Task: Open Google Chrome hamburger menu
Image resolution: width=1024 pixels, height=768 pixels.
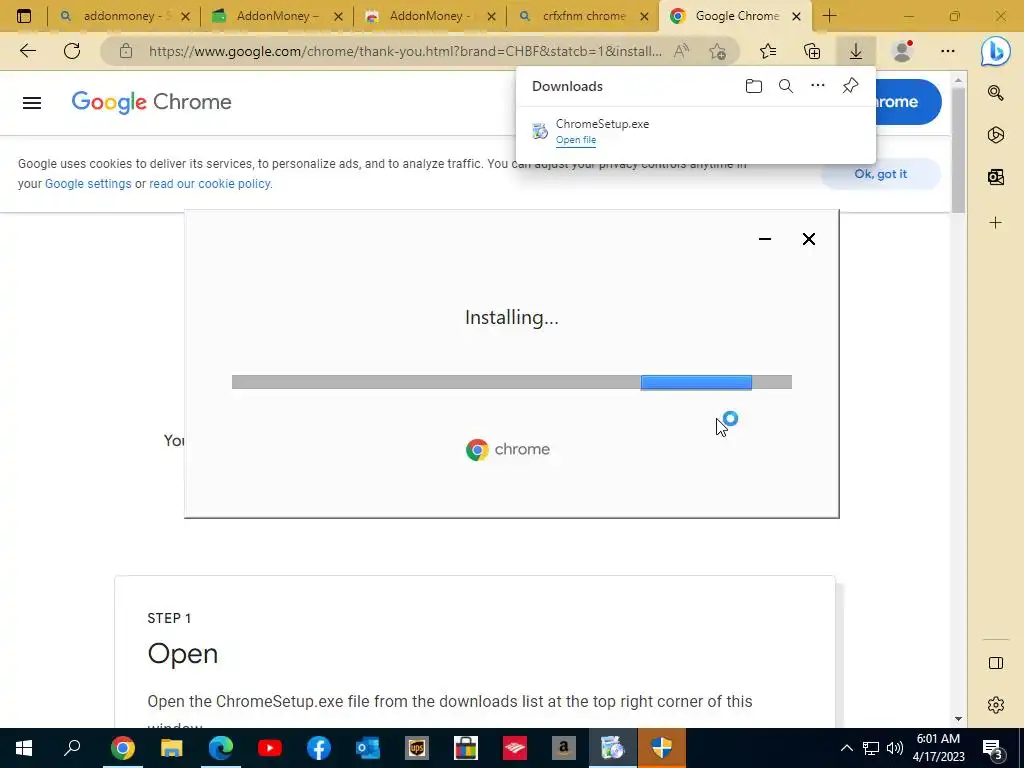Action: (32, 103)
